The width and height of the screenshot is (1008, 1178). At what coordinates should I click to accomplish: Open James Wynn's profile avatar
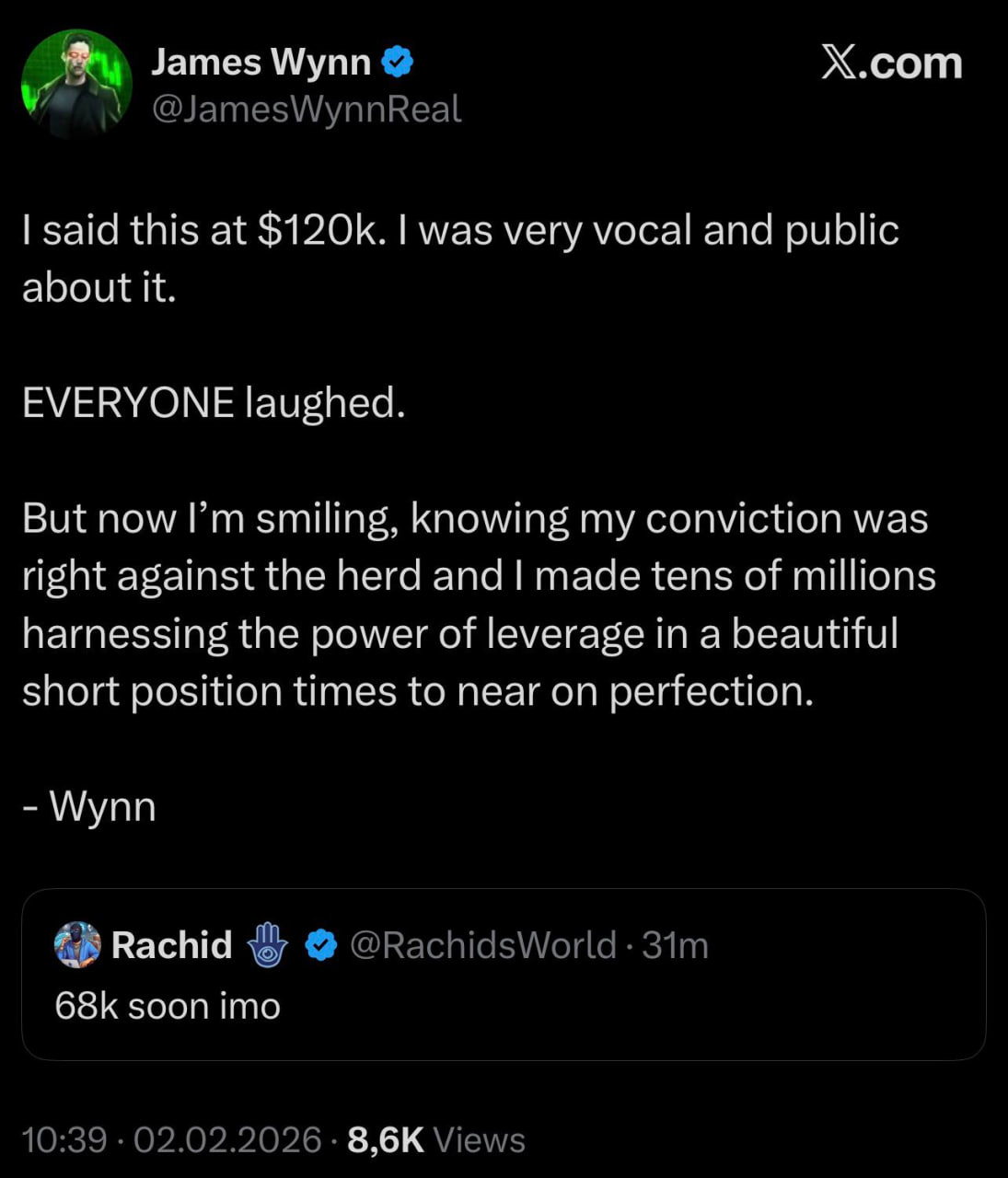(x=76, y=84)
